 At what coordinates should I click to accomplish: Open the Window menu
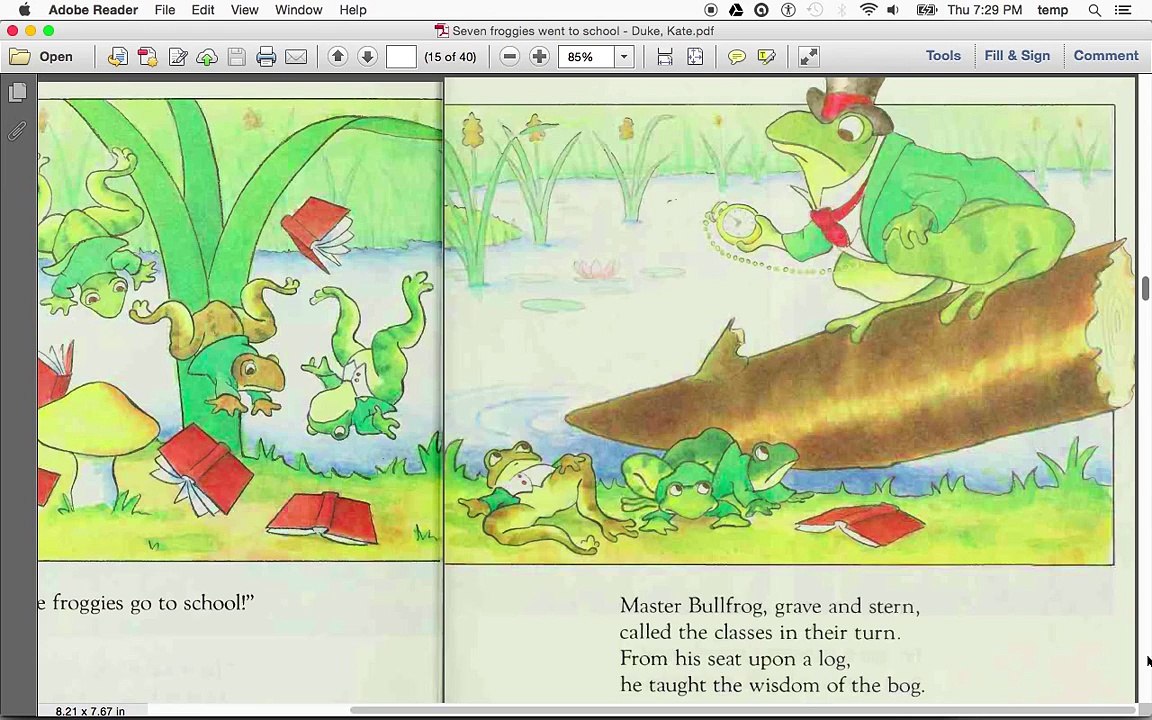pyautogui.click(x=298, y=10)
